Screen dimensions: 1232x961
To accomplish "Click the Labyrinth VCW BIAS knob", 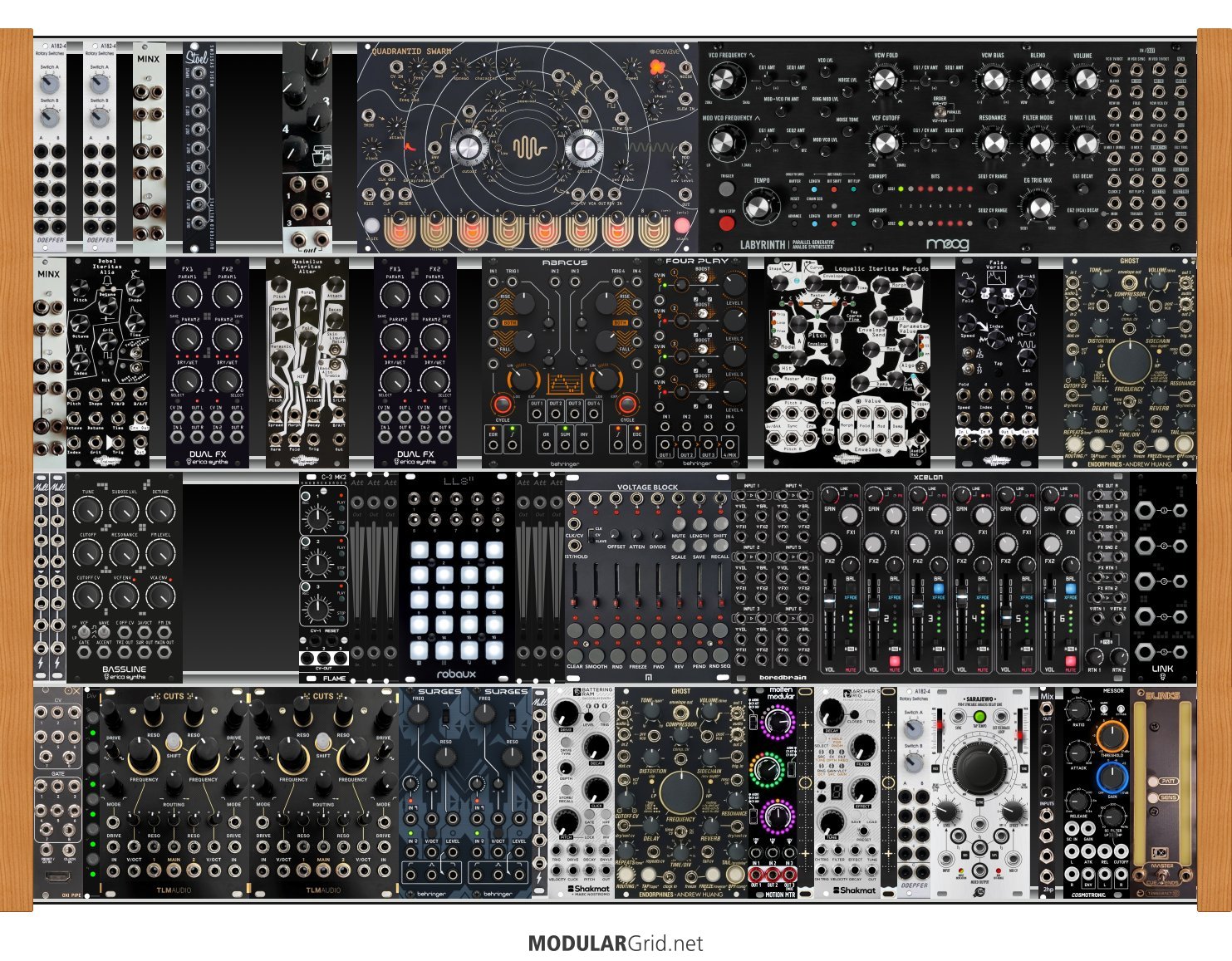I will coord(993,80).
